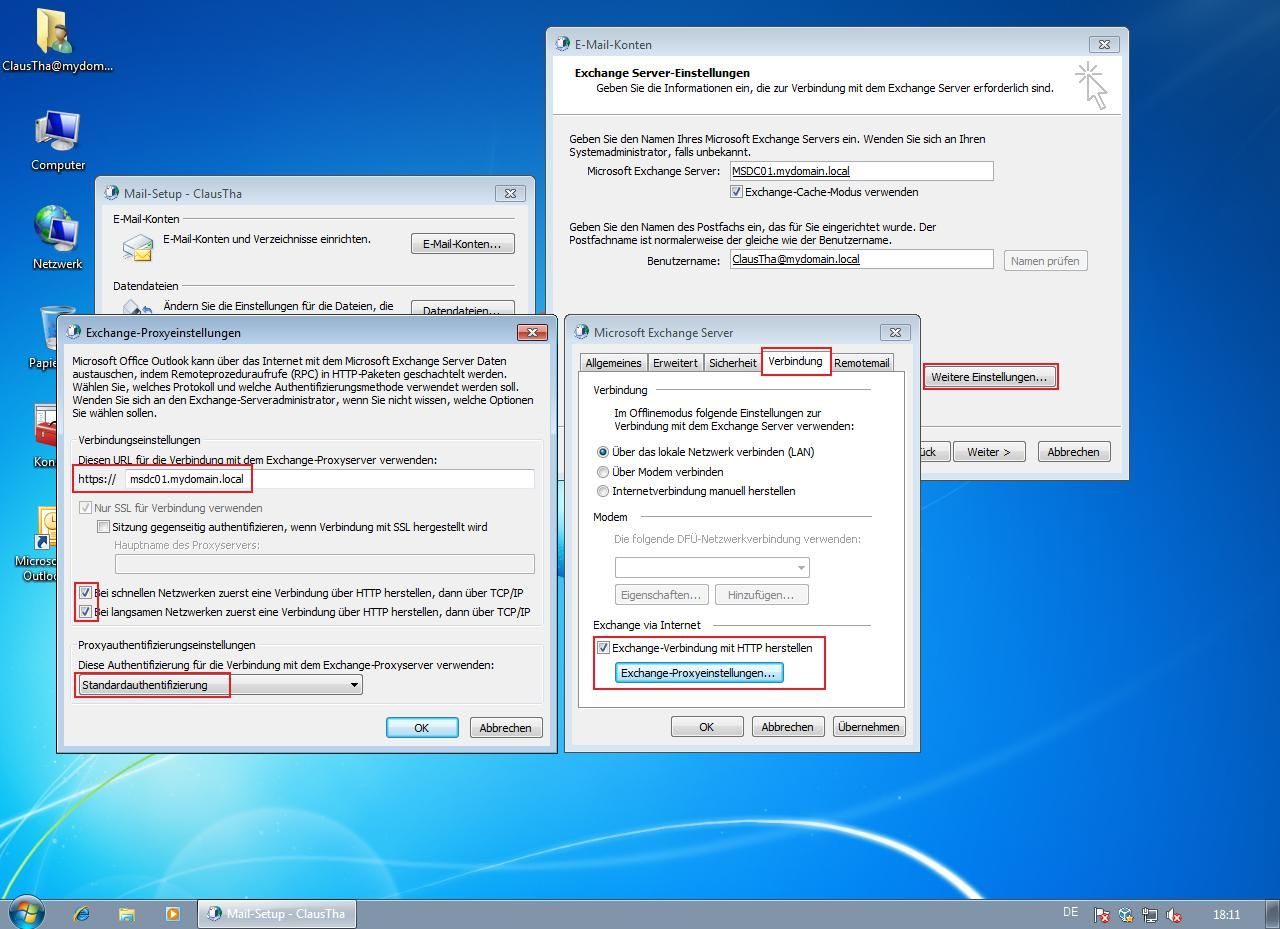Click the Windows Start orb

(27, 912)
